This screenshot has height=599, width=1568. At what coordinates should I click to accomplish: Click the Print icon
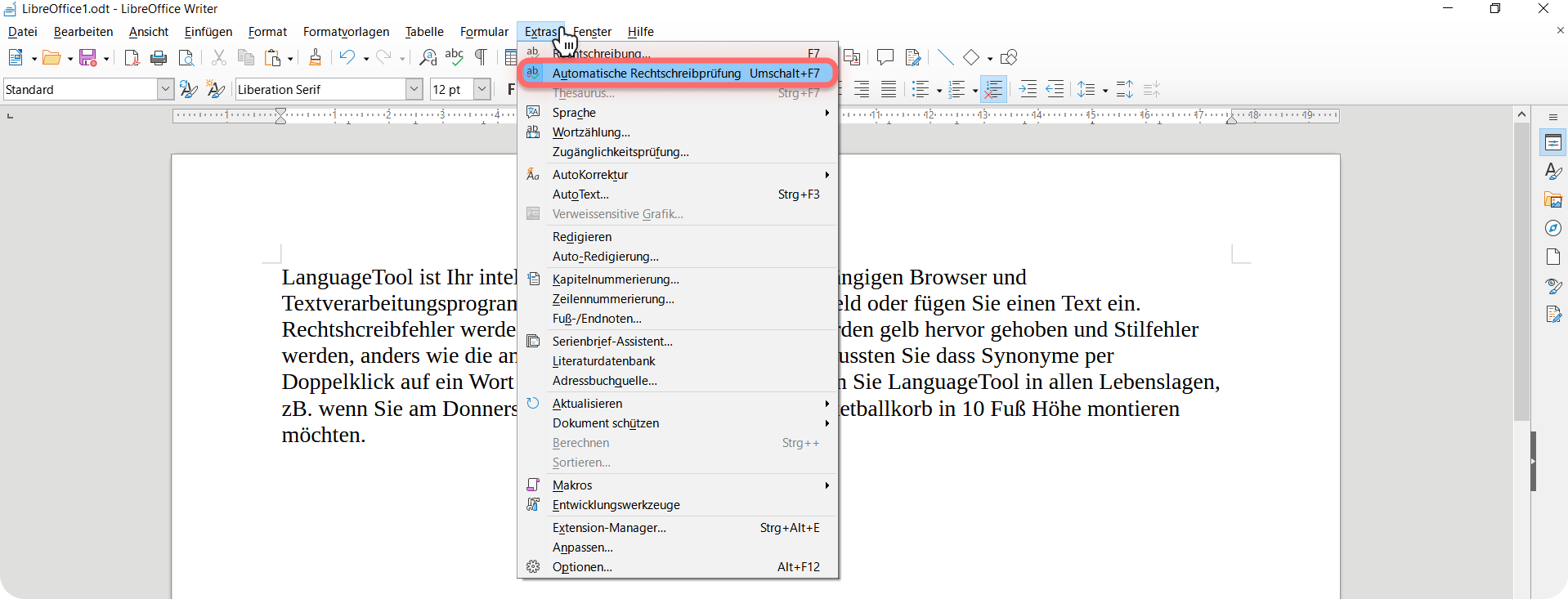tap(159, 58)
